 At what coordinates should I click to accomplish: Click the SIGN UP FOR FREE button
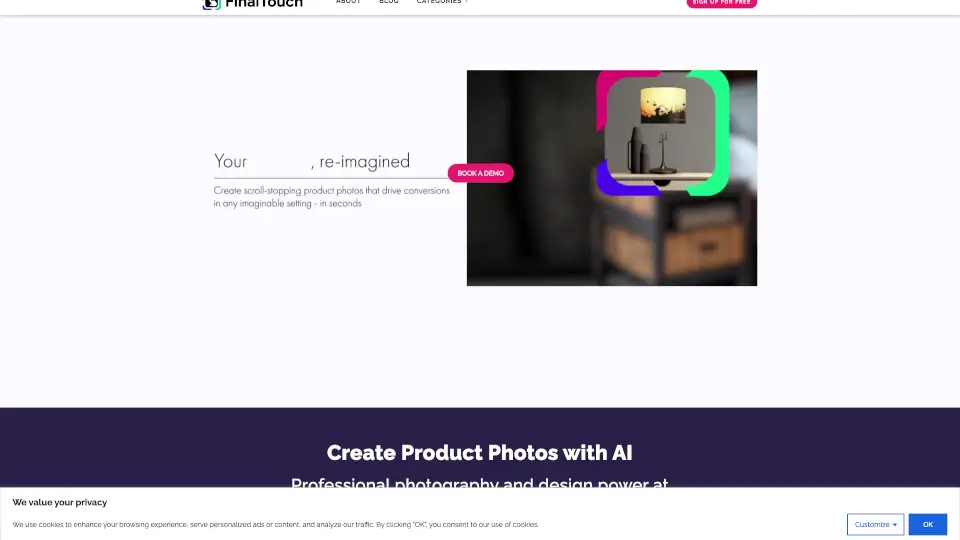(x=721, y=3)
